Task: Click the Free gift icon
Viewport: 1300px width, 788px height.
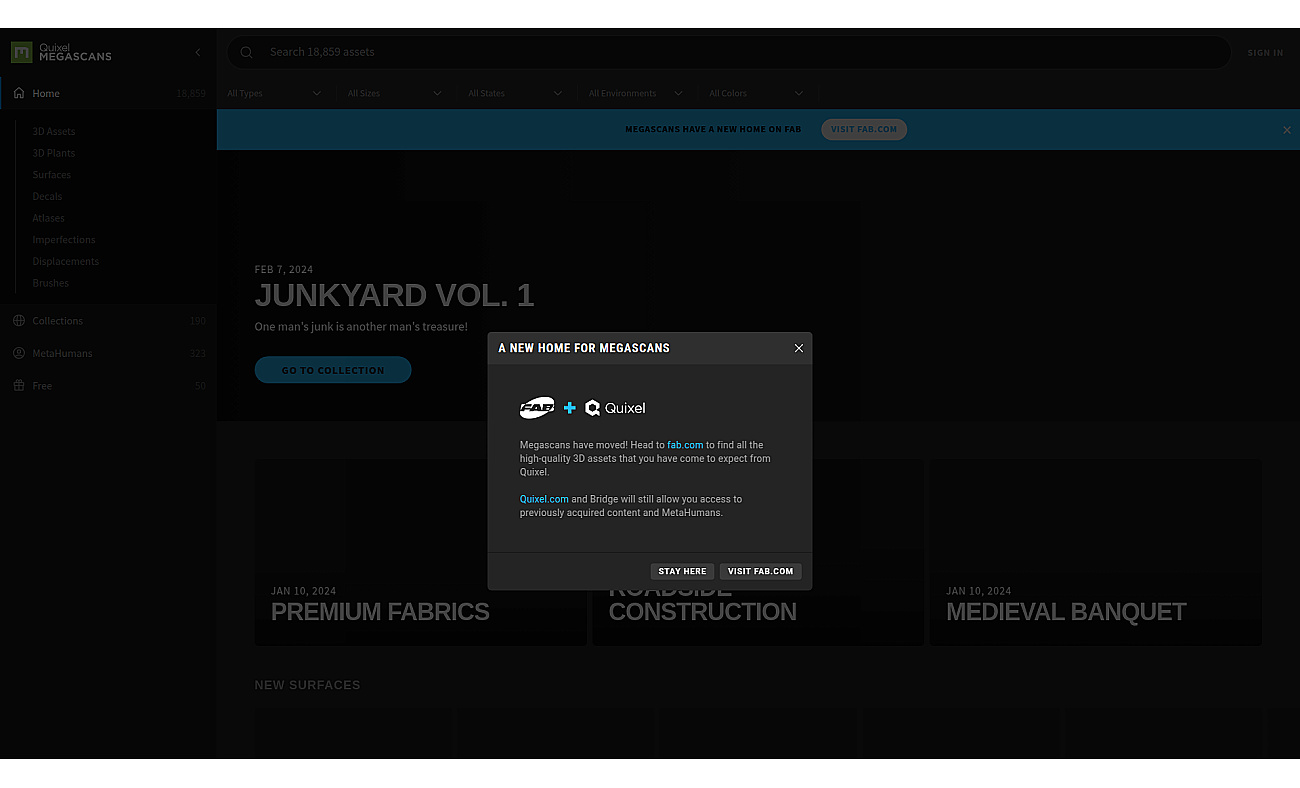Action: (19, 385)
